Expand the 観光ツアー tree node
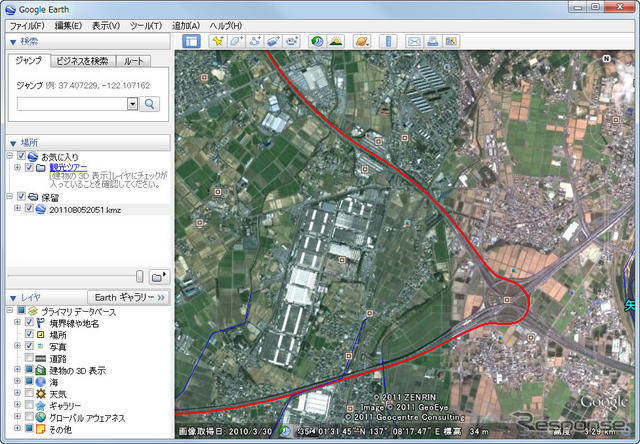Viewport: 640px width, 444px height. (17, 167)
